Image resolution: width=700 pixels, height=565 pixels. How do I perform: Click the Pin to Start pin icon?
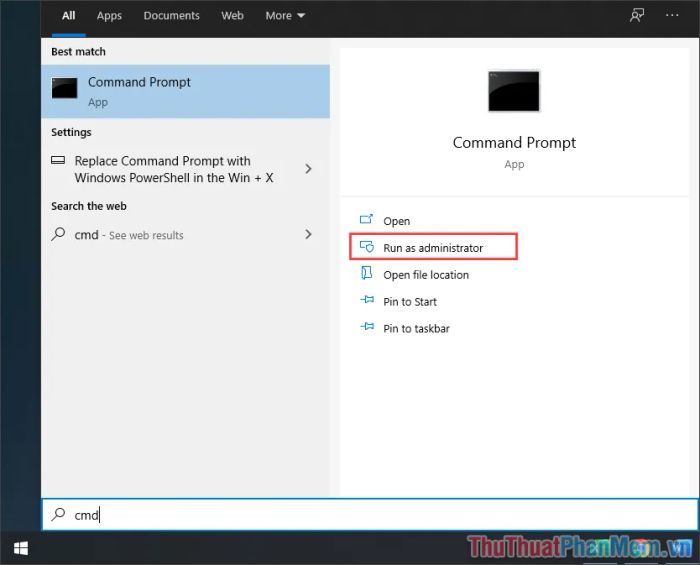pyautogui.click(x=367, y=299)
